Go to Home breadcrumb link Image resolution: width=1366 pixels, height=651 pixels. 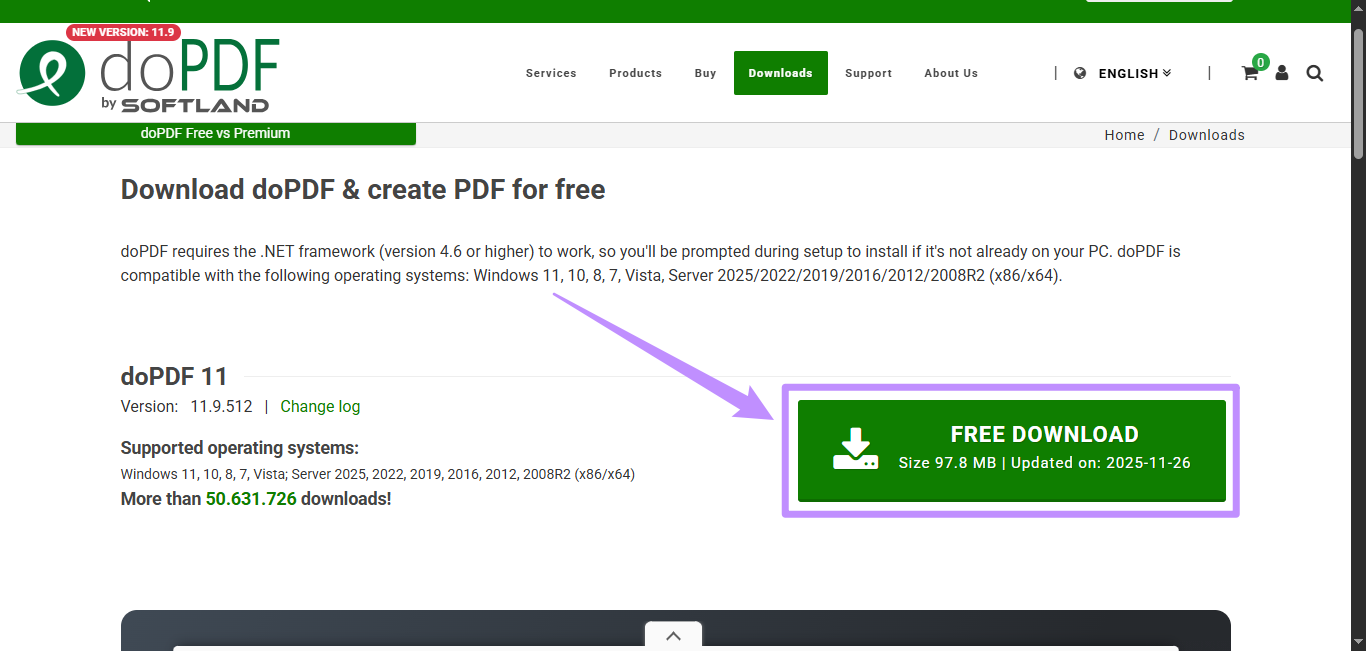[1124, 135]
